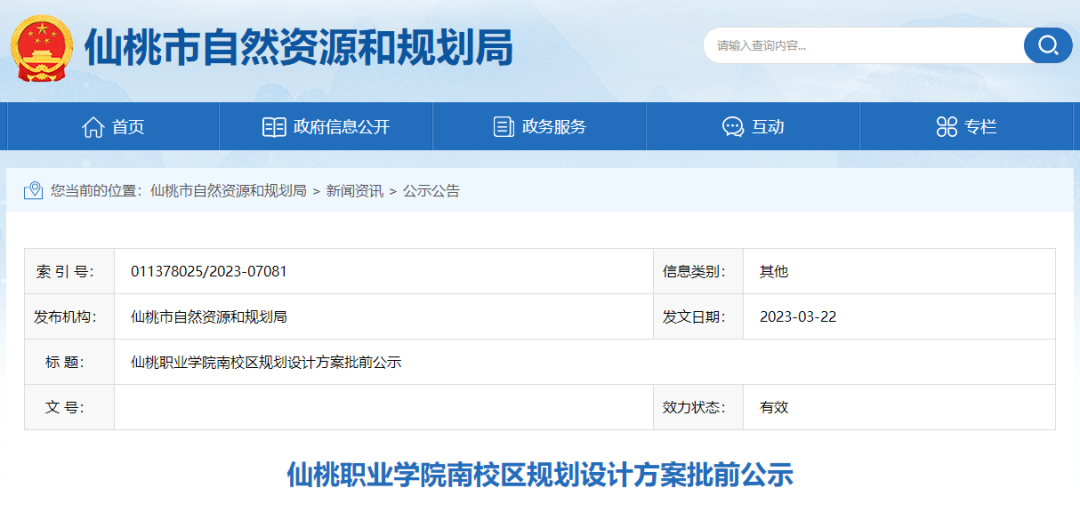Click the 标题 label cell
The width and height of the screenshot is (1080, 512).
[x=70, y=362]
